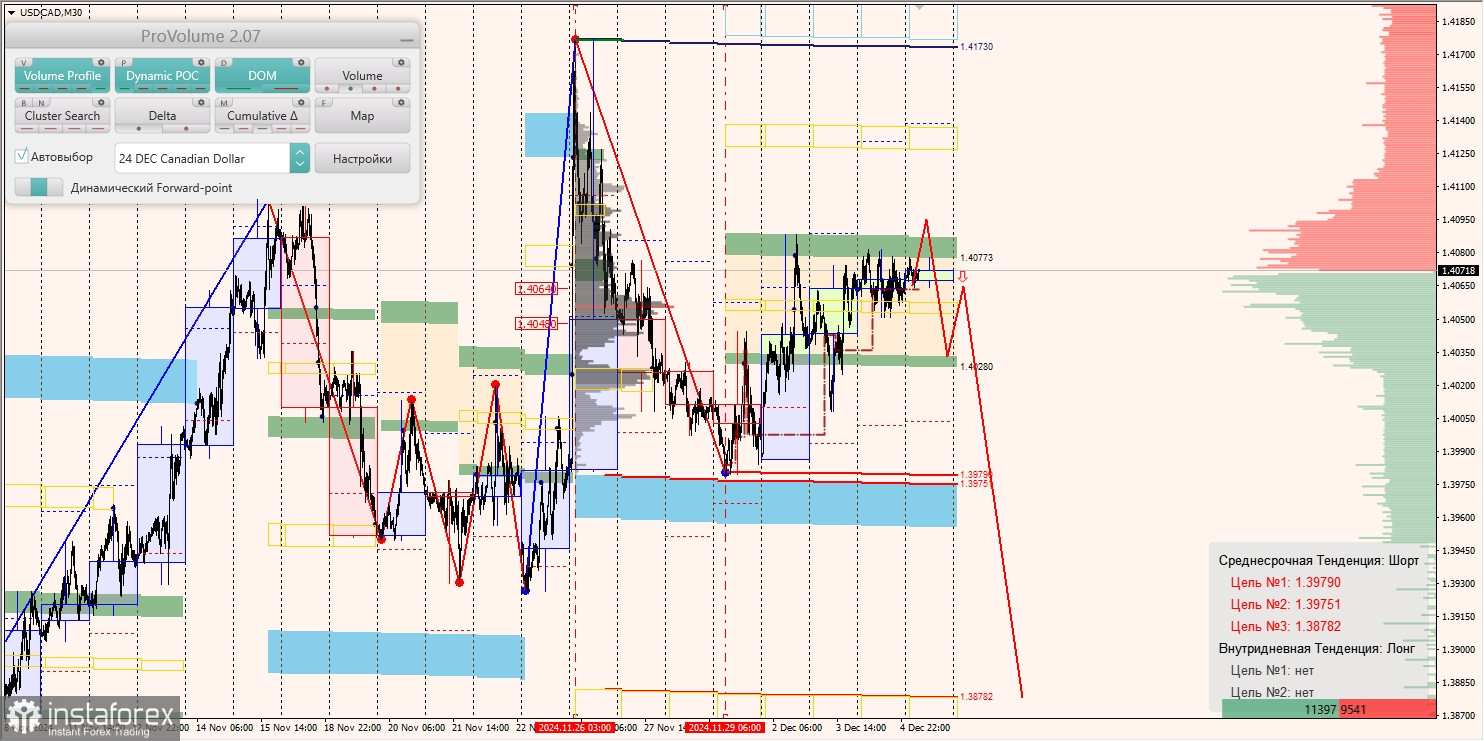The height and width of the screenshot is (741, 1484).
Task: Click the B hotkey tag on Cluster Search
Action: [24, 103]
